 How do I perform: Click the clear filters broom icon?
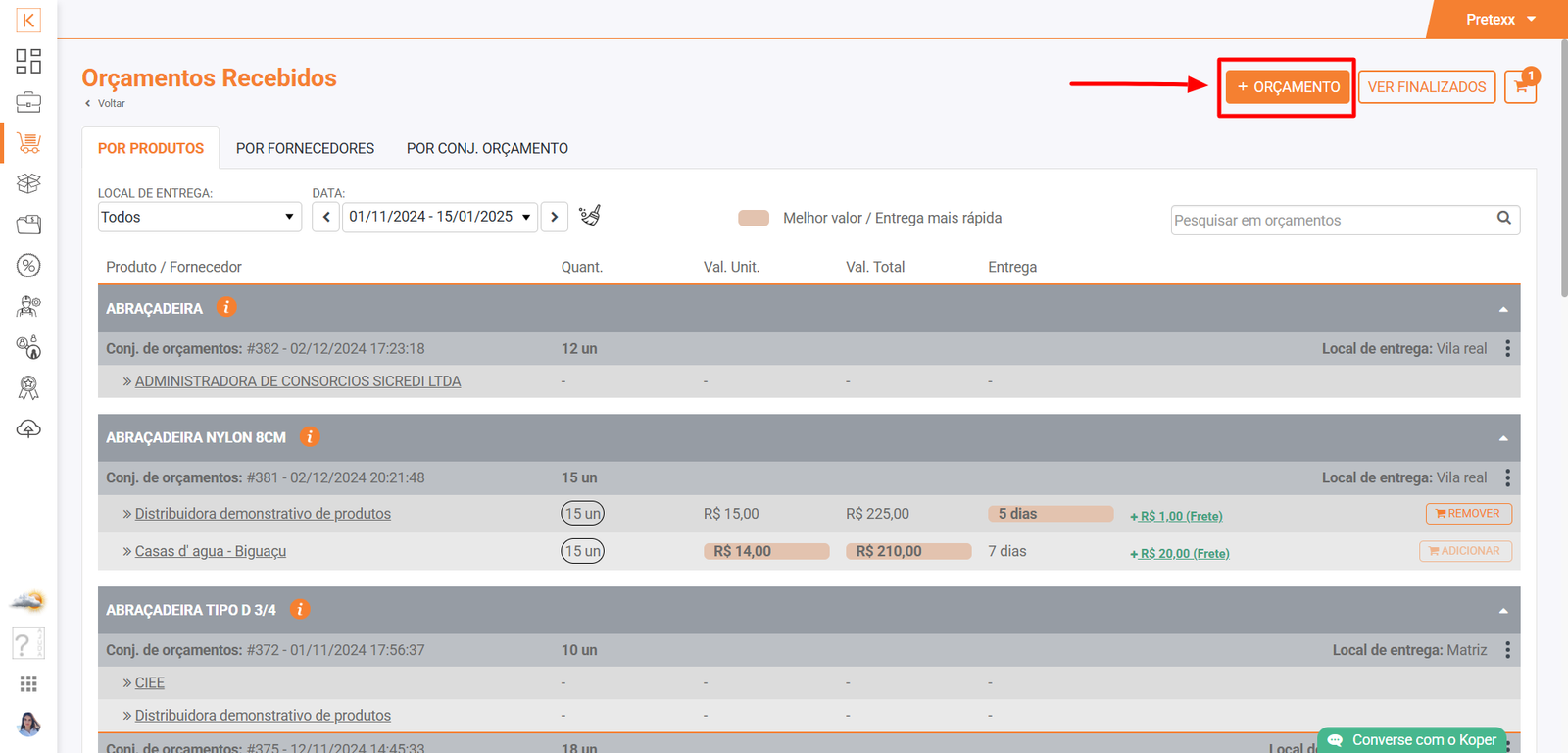(589, 216)
